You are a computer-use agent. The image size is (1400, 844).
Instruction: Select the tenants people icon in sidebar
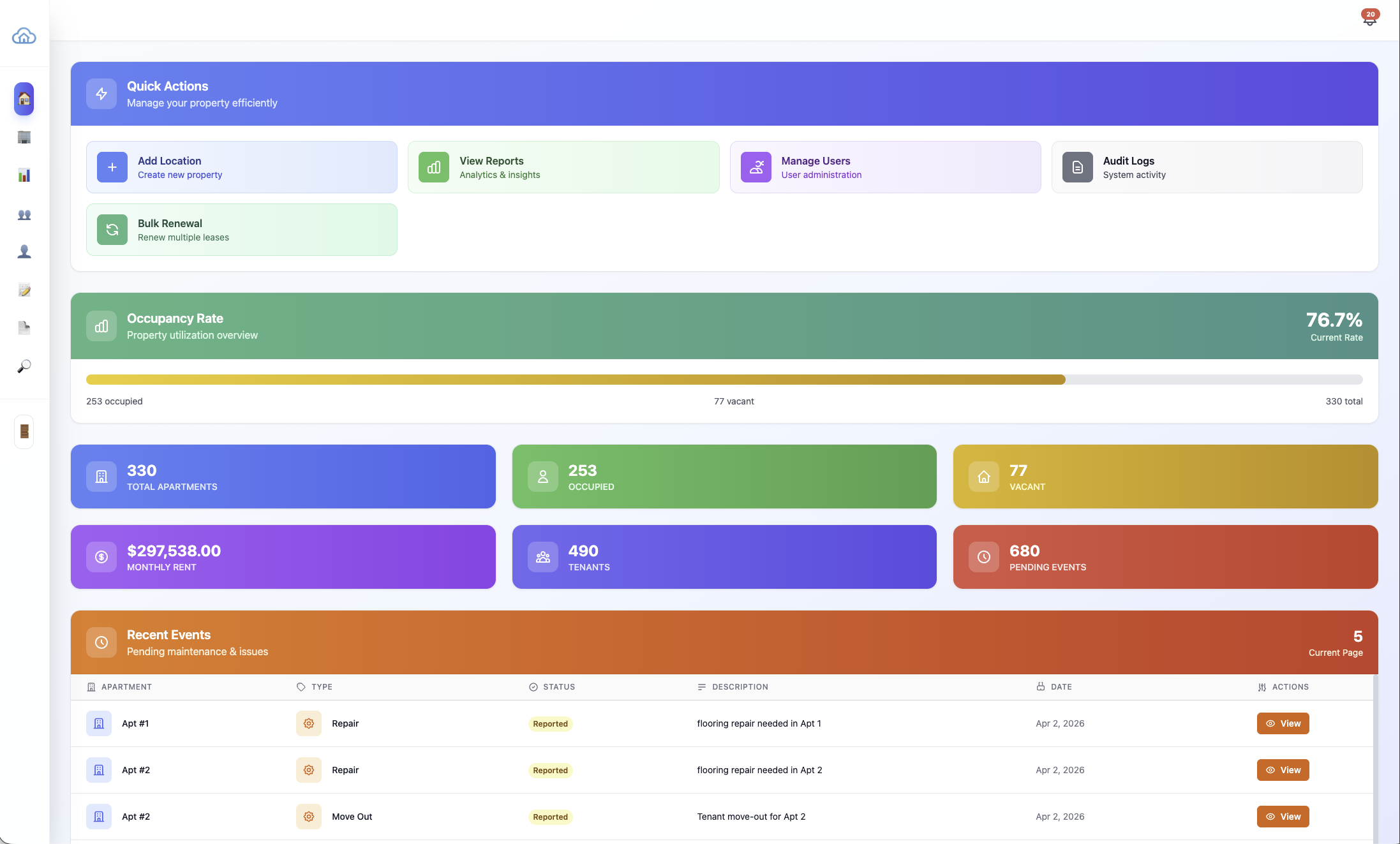[24, 215]
